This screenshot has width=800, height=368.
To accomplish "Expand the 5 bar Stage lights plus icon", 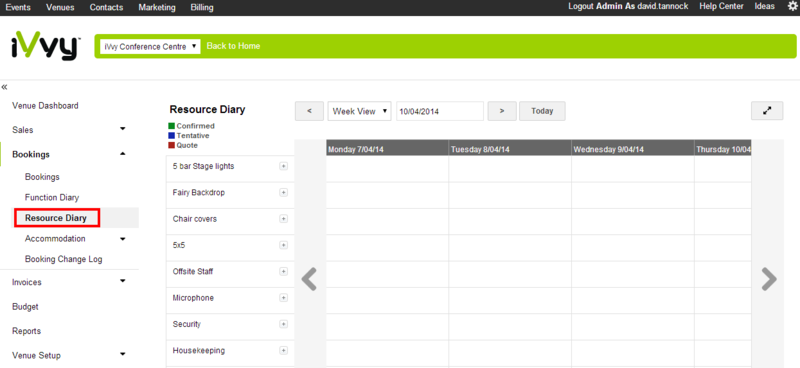I will tap(284, 166).
